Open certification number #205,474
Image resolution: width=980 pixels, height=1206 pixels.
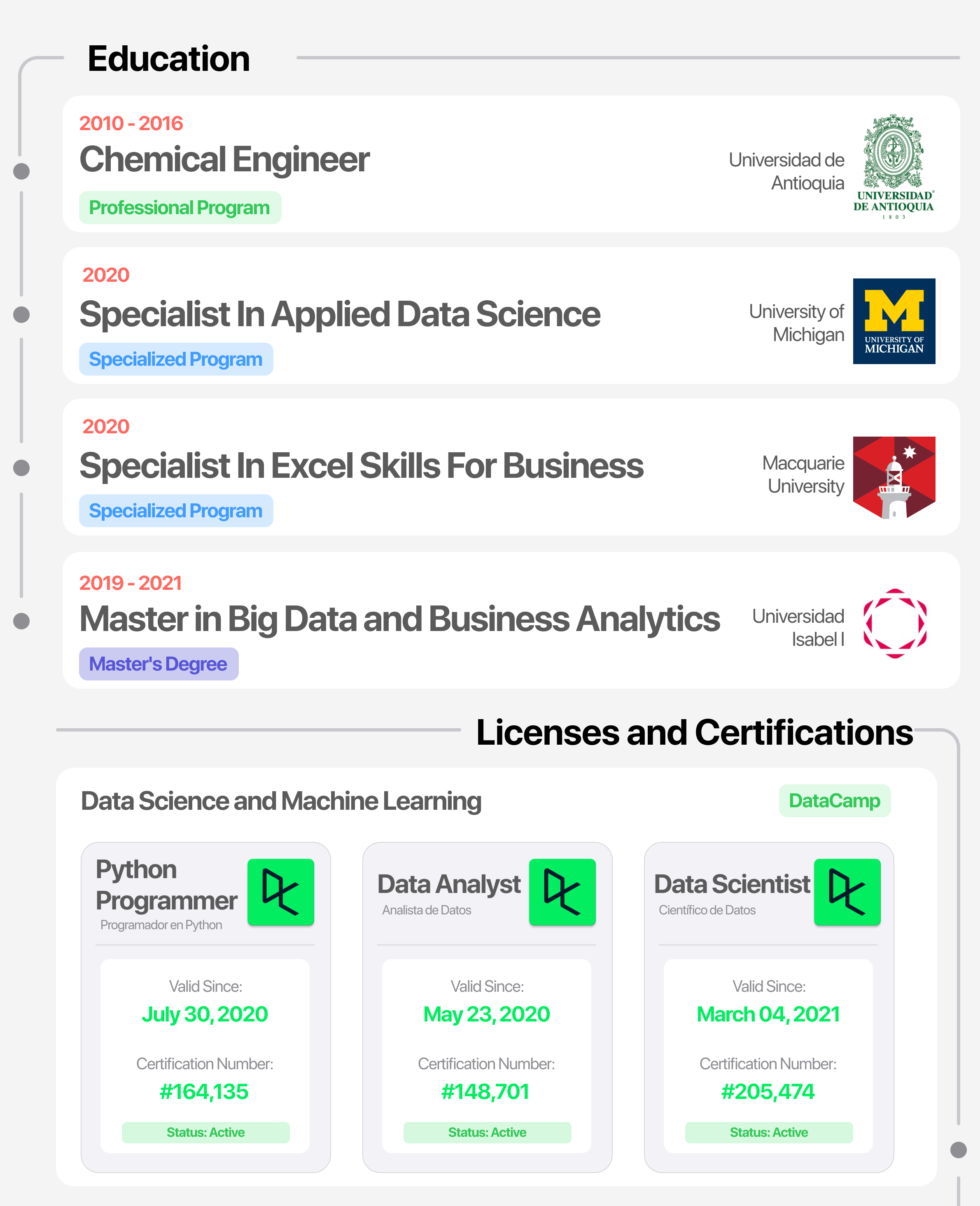[x=768, y=1092]
